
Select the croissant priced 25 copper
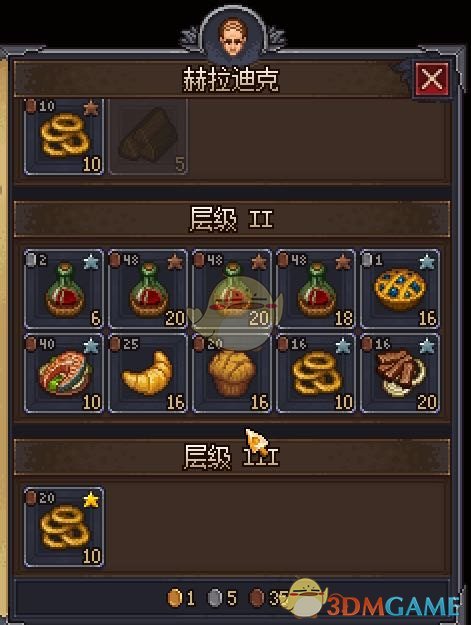pyautogui.click(x=148, y=373)
